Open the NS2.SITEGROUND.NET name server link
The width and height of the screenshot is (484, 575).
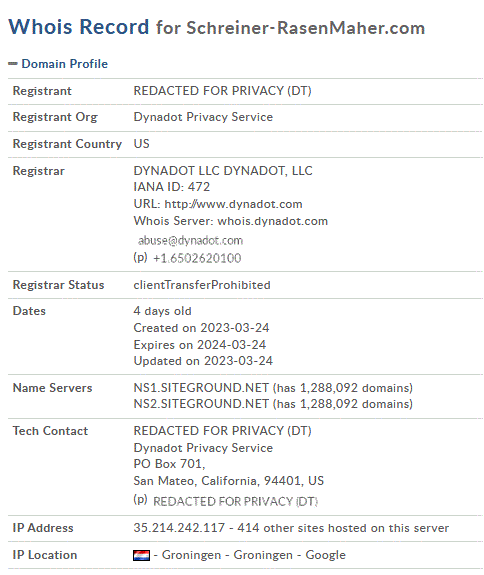click(201, 404)
